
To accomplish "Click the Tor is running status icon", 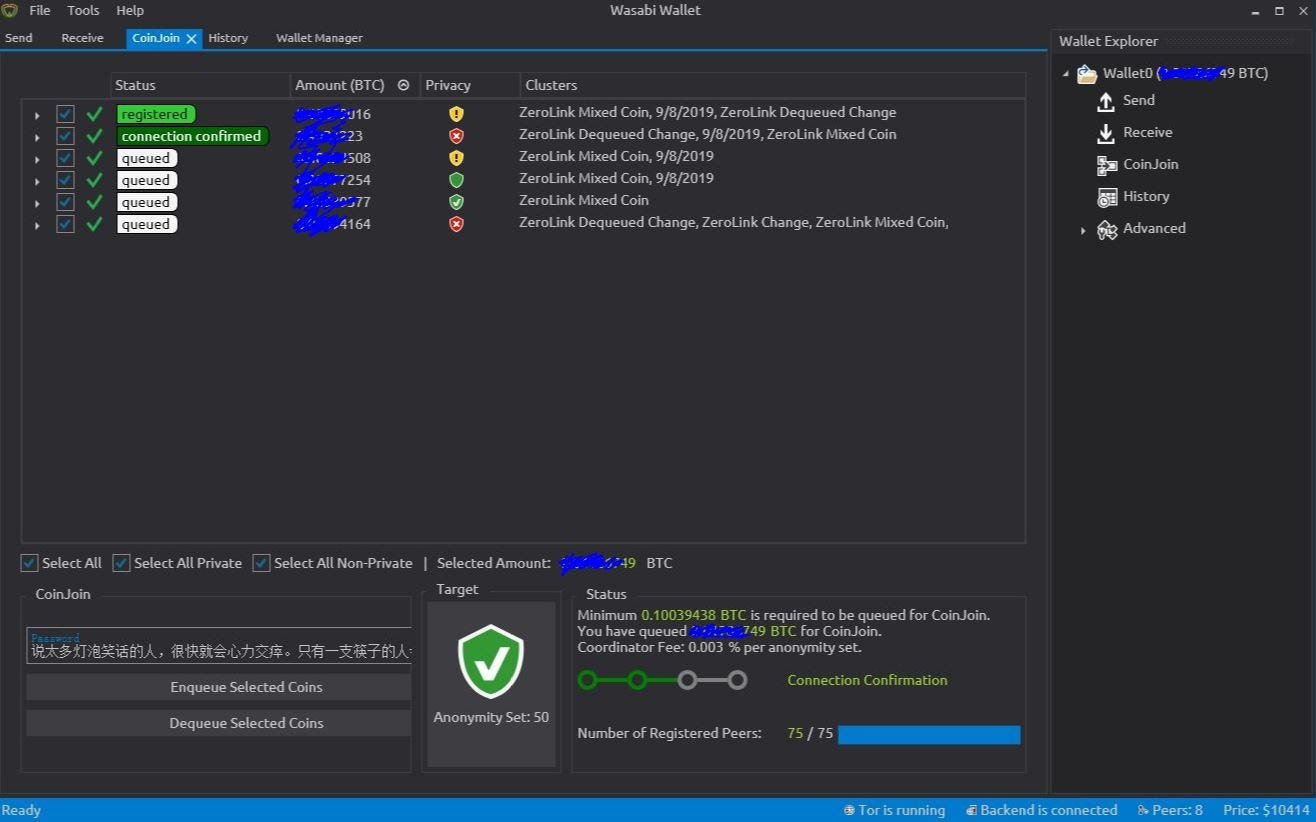I will [849, 810].
